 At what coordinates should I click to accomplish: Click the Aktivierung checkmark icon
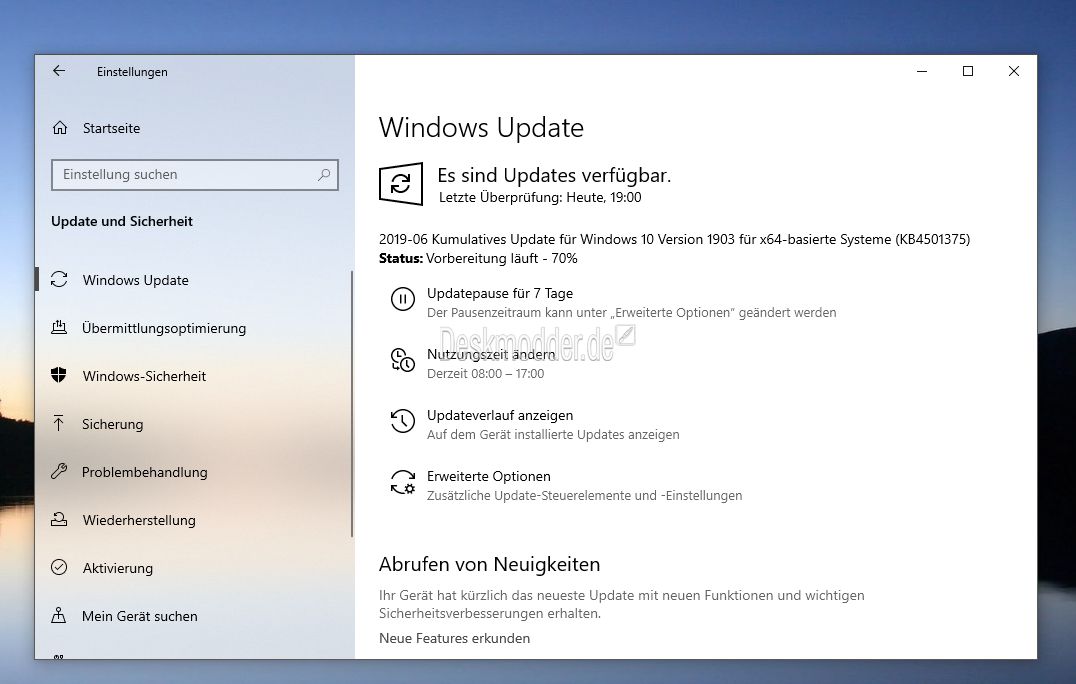(x=59, y=567)
